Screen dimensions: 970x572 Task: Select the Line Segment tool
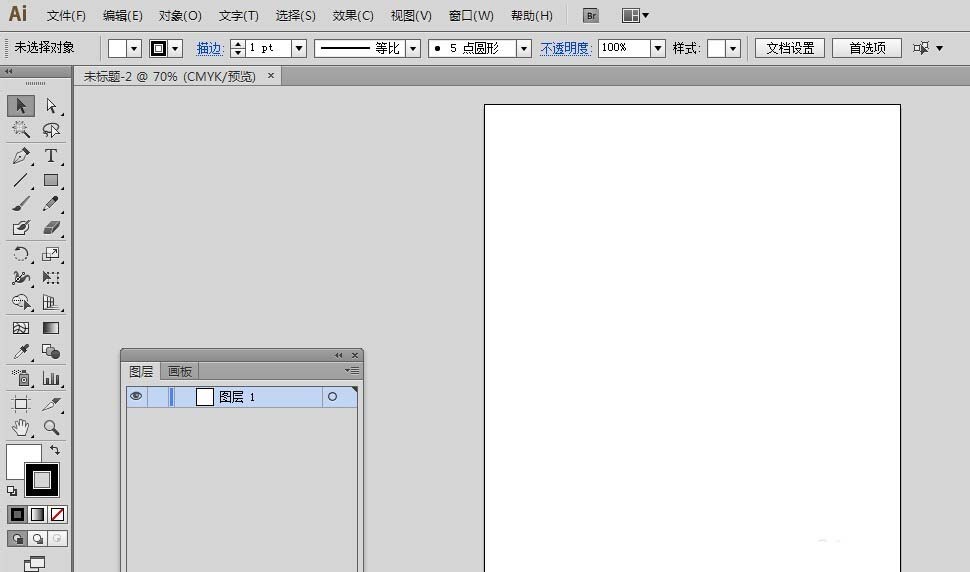click(20, 180)
